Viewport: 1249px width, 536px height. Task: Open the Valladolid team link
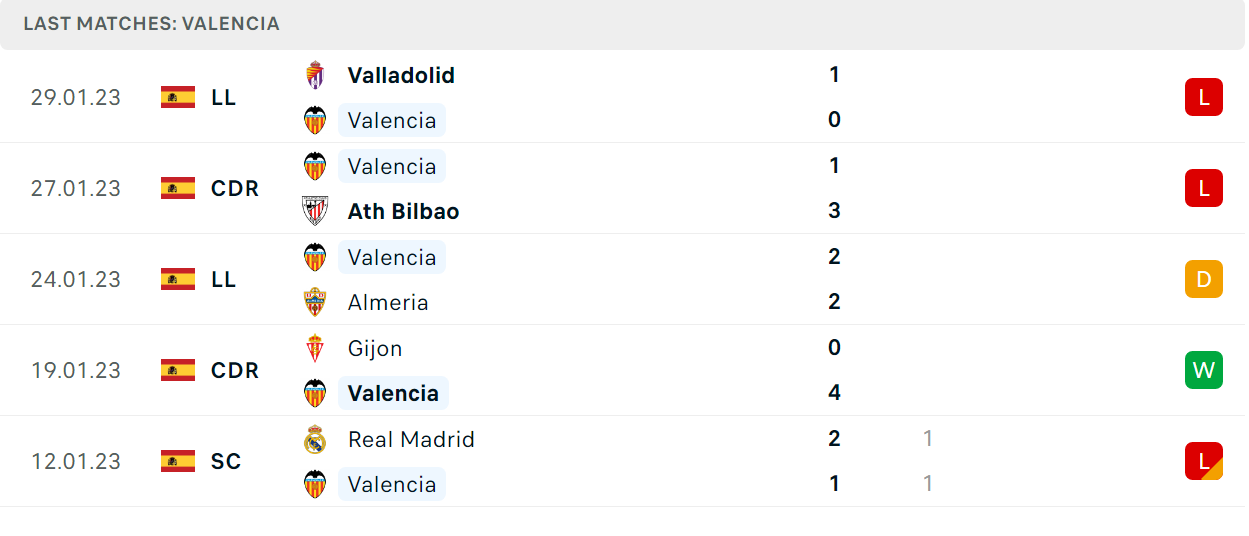pos(401,75)
